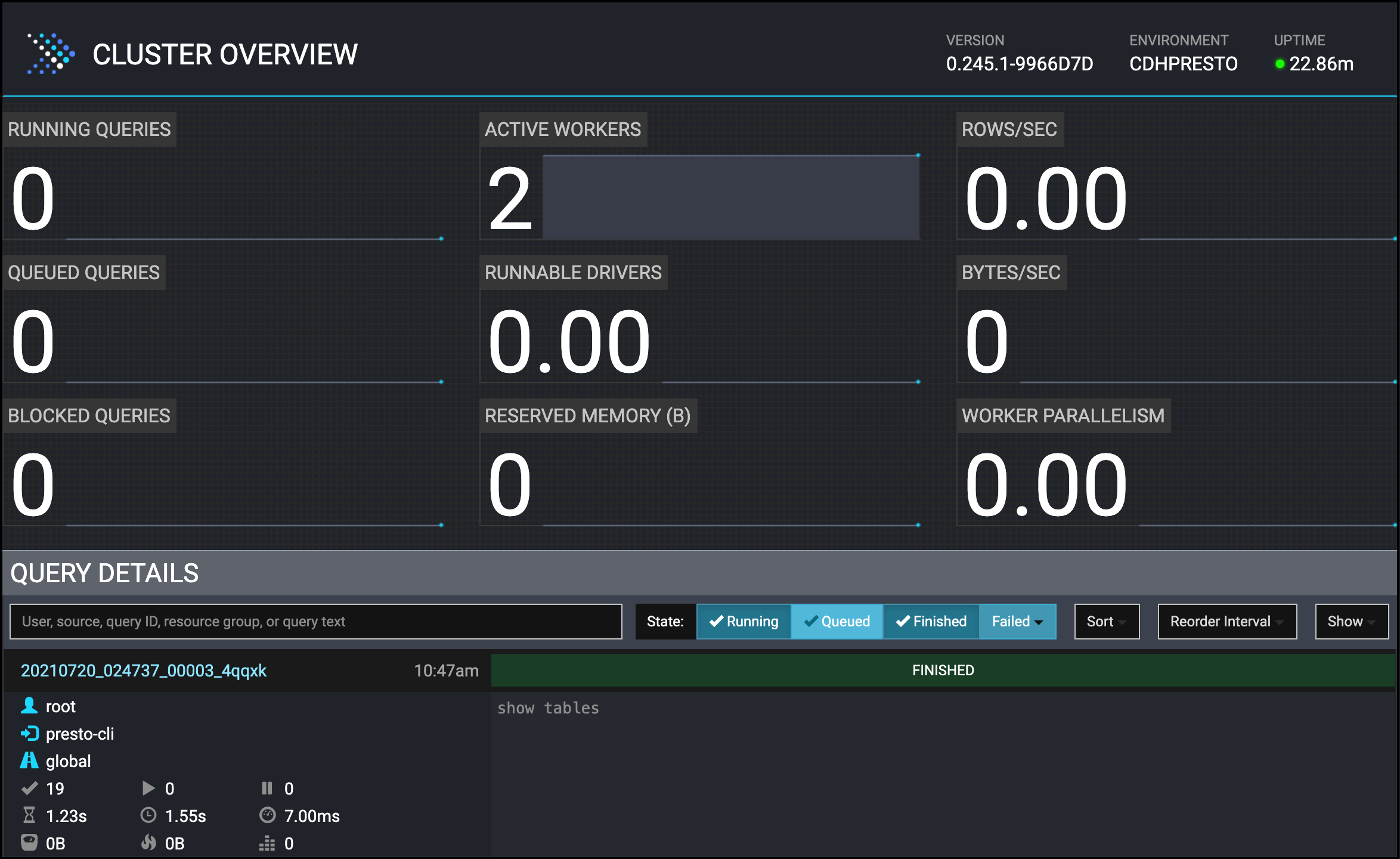Click the completed splits checkmark icon
The height and width of the screenshot is (859, 1400).
point(29,789)
